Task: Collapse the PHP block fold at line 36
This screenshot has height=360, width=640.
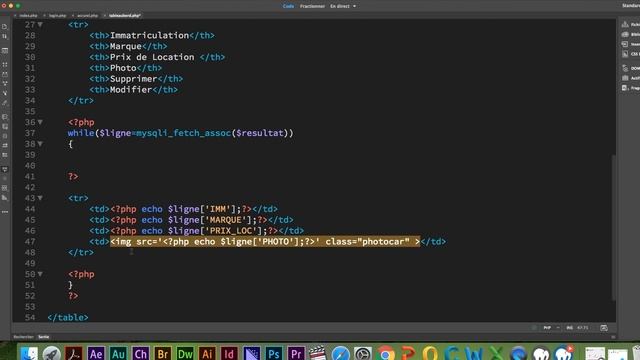Action: pos(40,122)
